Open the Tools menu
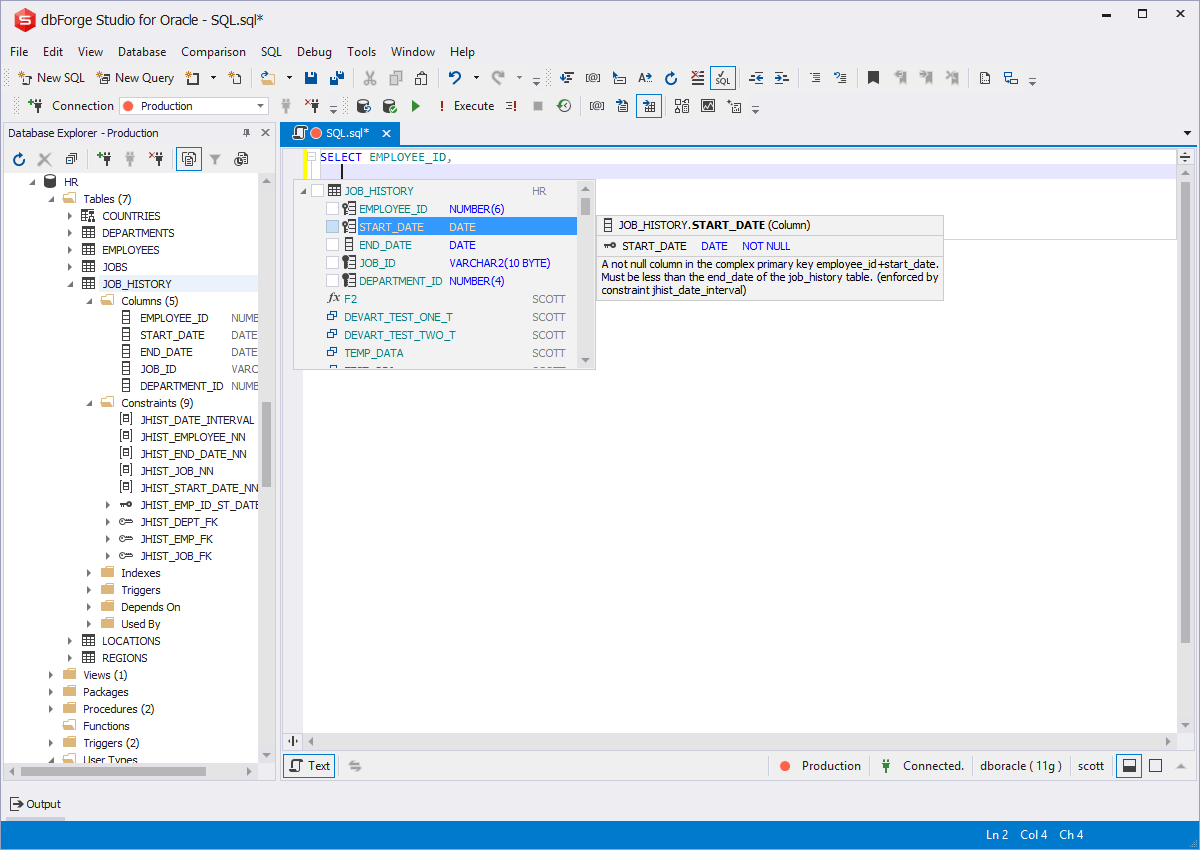The height and width of the screenshot is (850, 1200). click(x=362, y=52)
